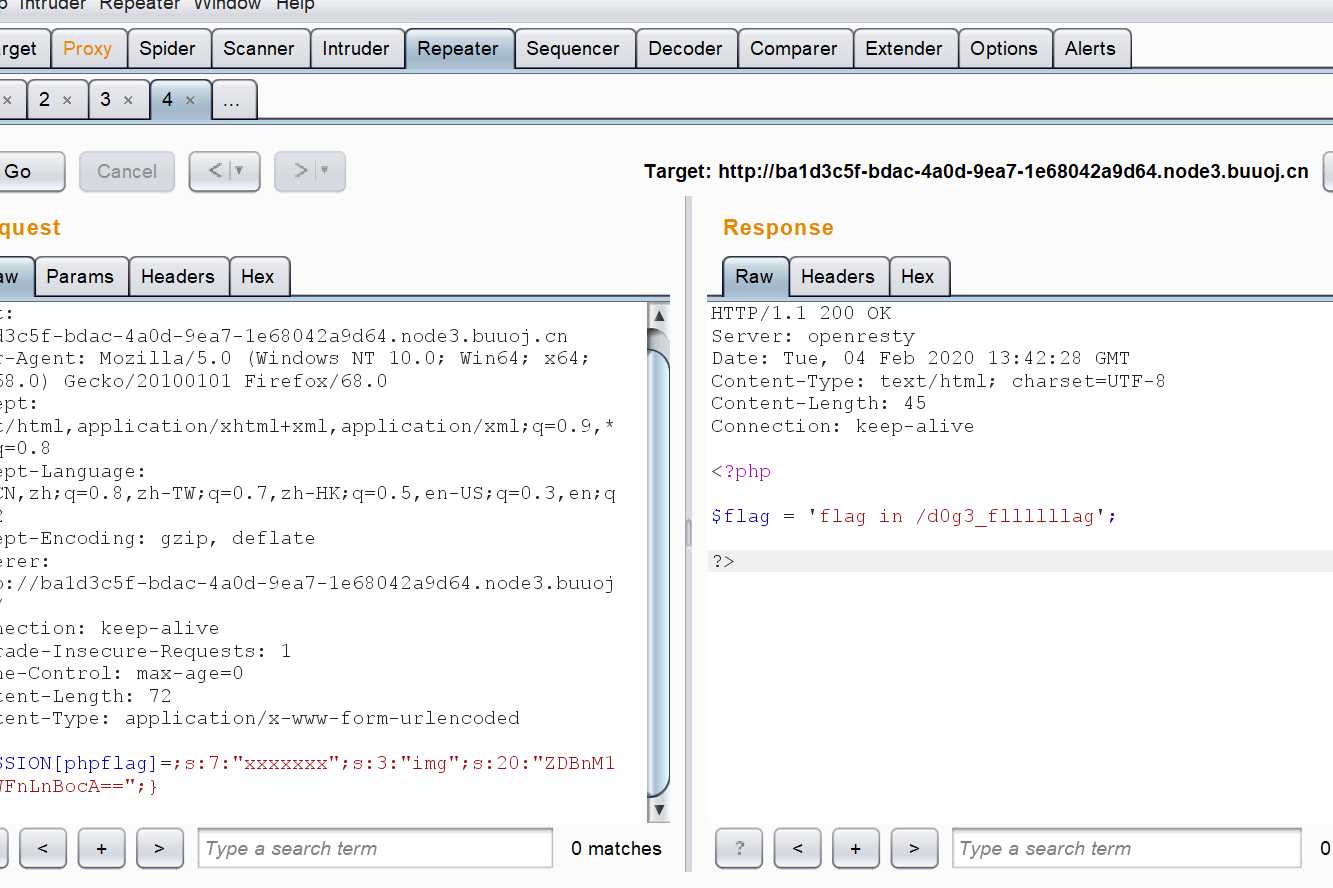Switch to the Decoder tab
The width and height of the screenshot is (1333, 888).
coord(686,48)
